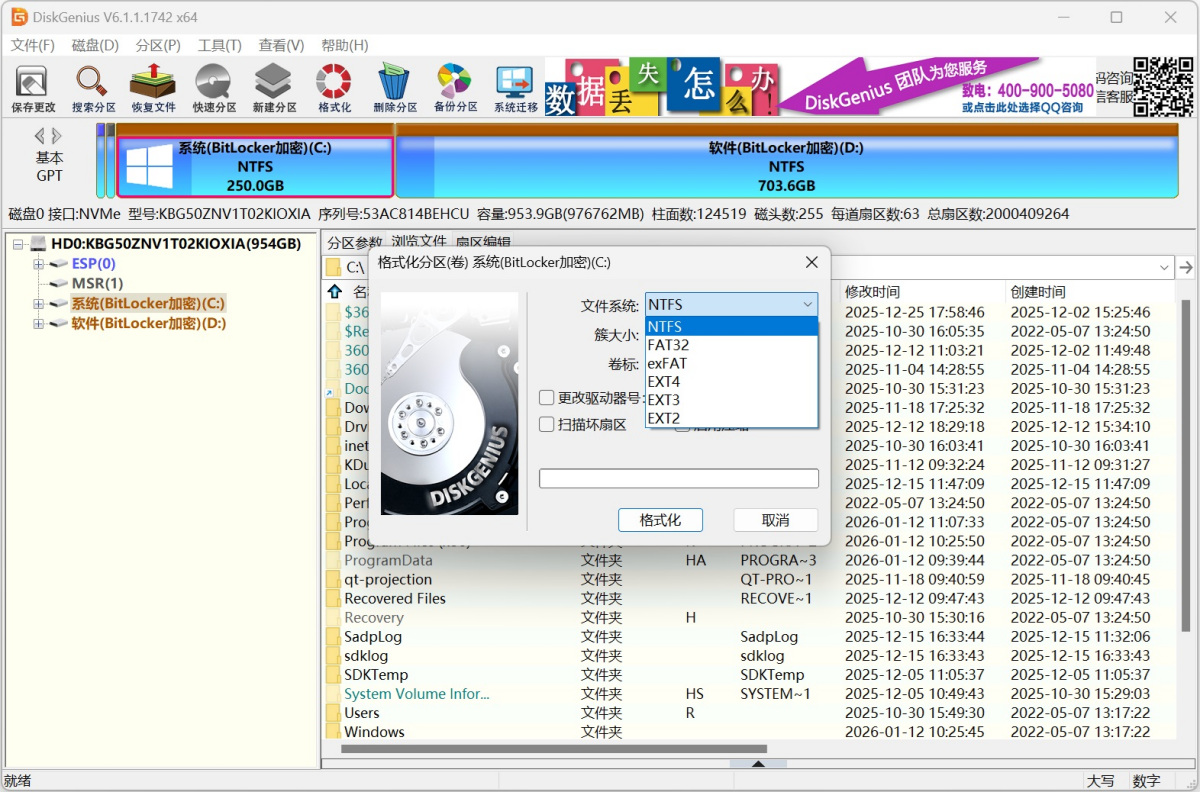Toggle the scan bad sectors (扫描坏扇区) checkbox
The height and width of the screenshot is (792, 1200).
547,424
